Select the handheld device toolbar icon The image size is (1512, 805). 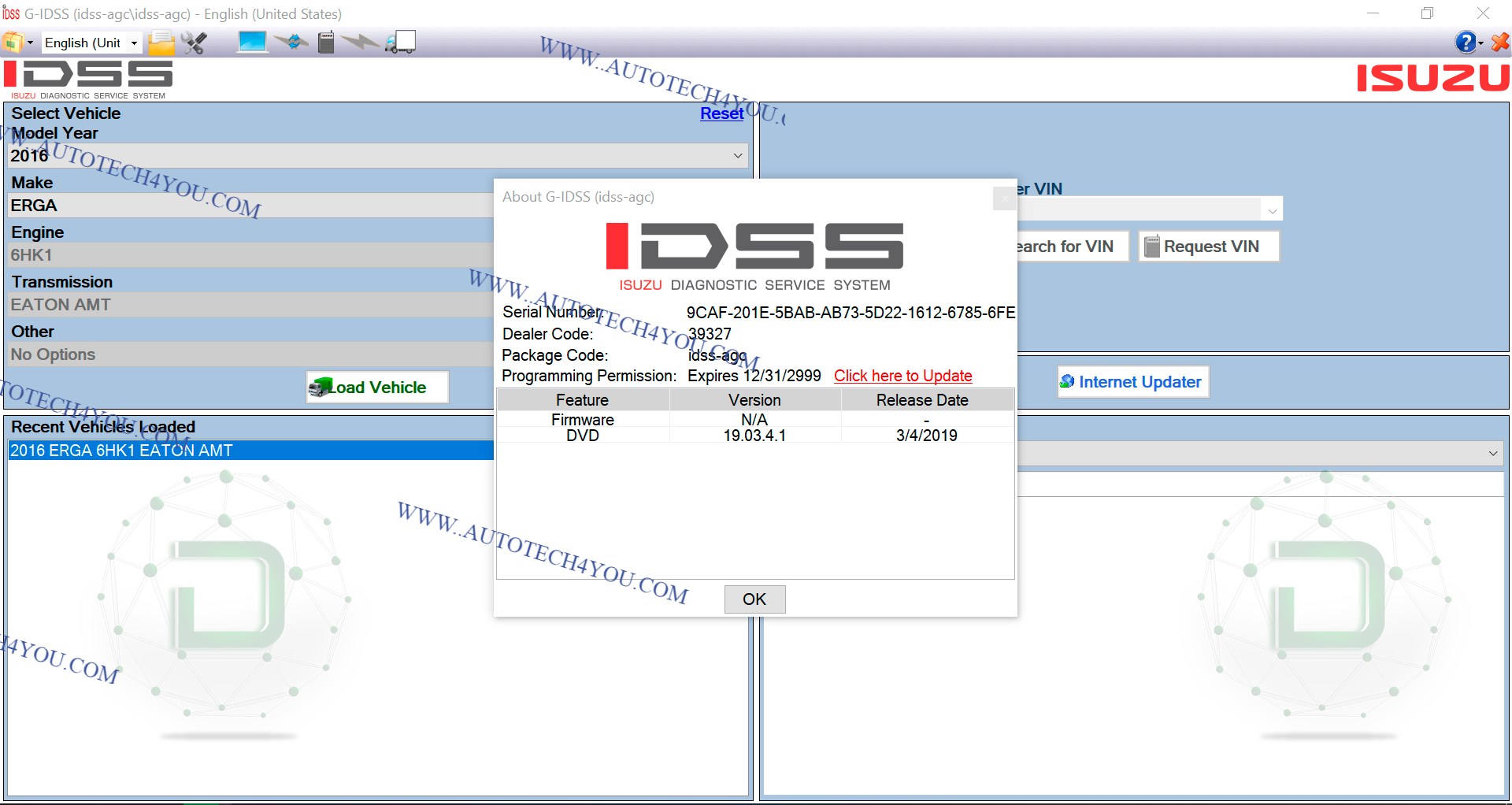(326, 43)
